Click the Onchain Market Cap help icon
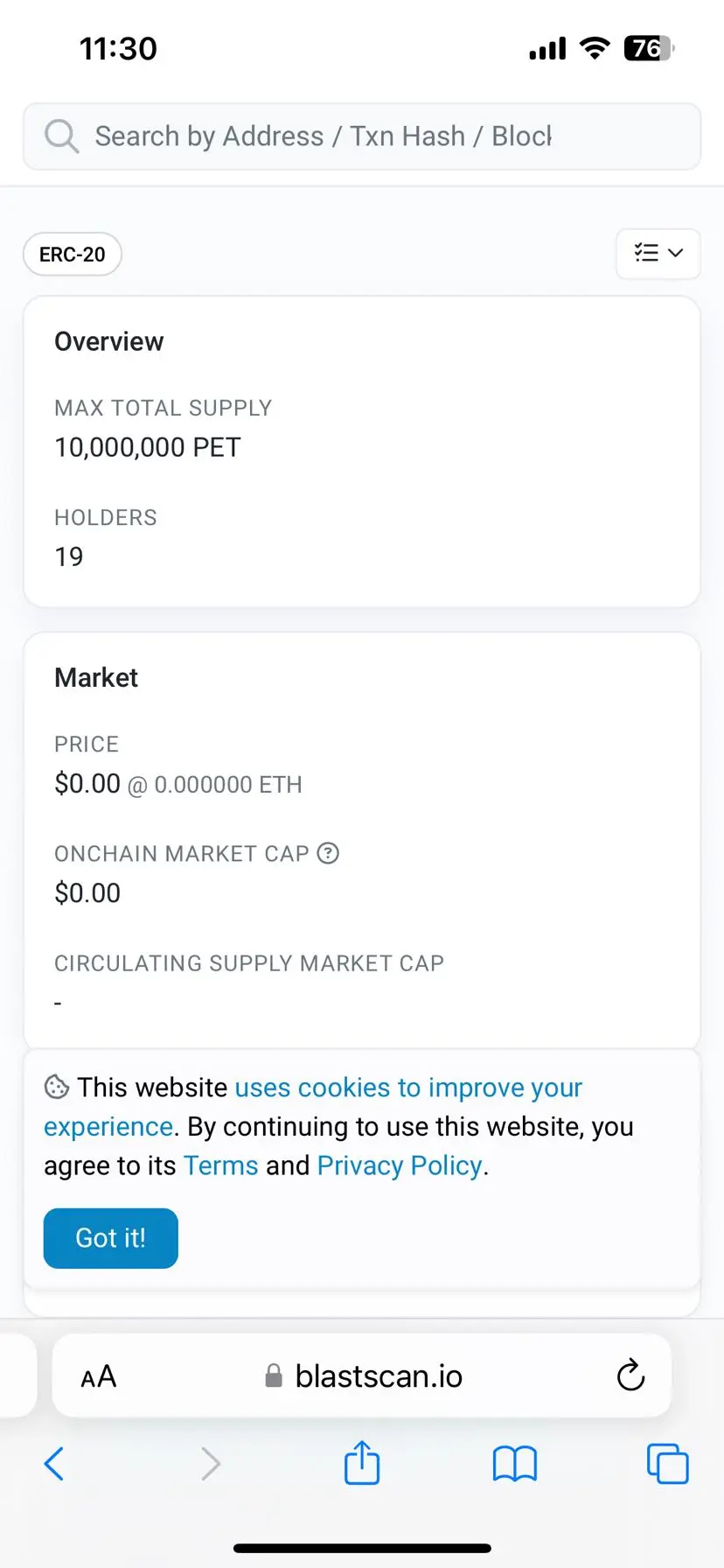724x1568 pixels. click(x=328, y=853)
